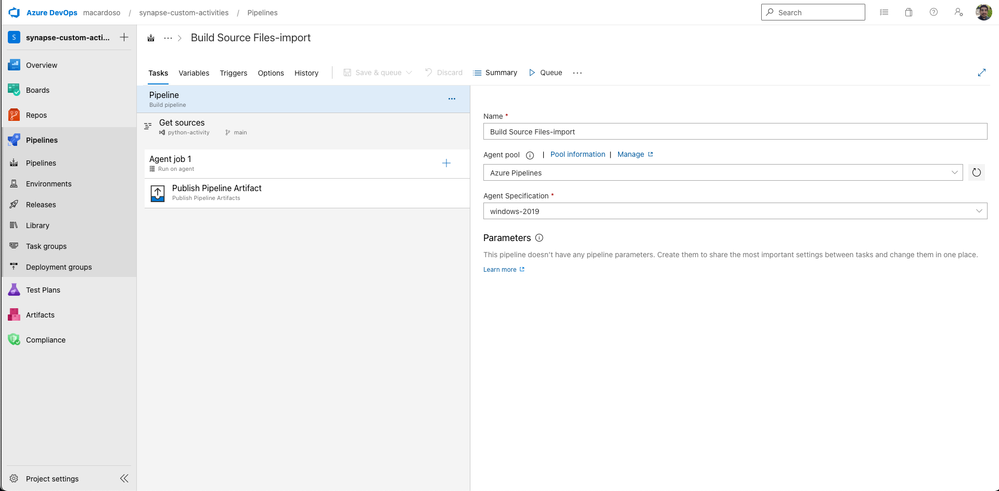Open the Learn more link
This screenshot has height=491, width=999.
tap(504, 269)
